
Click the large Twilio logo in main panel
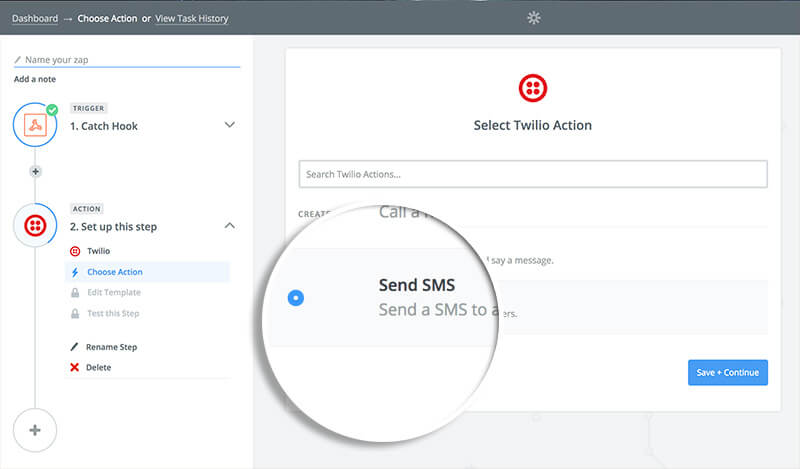click(x=533, y=88)
